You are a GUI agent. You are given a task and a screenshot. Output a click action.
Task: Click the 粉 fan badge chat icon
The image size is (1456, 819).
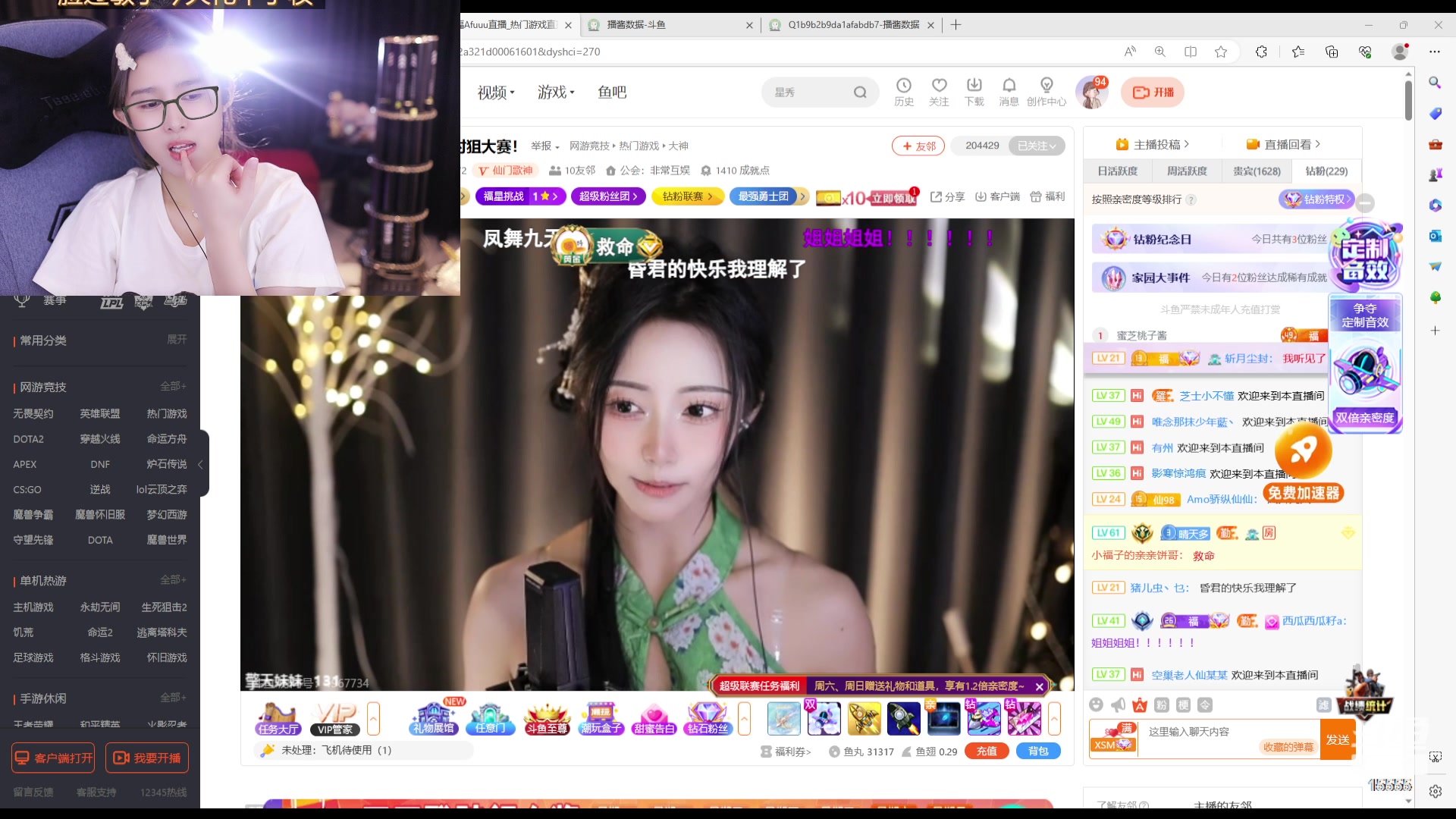[x=1162, y=705]
